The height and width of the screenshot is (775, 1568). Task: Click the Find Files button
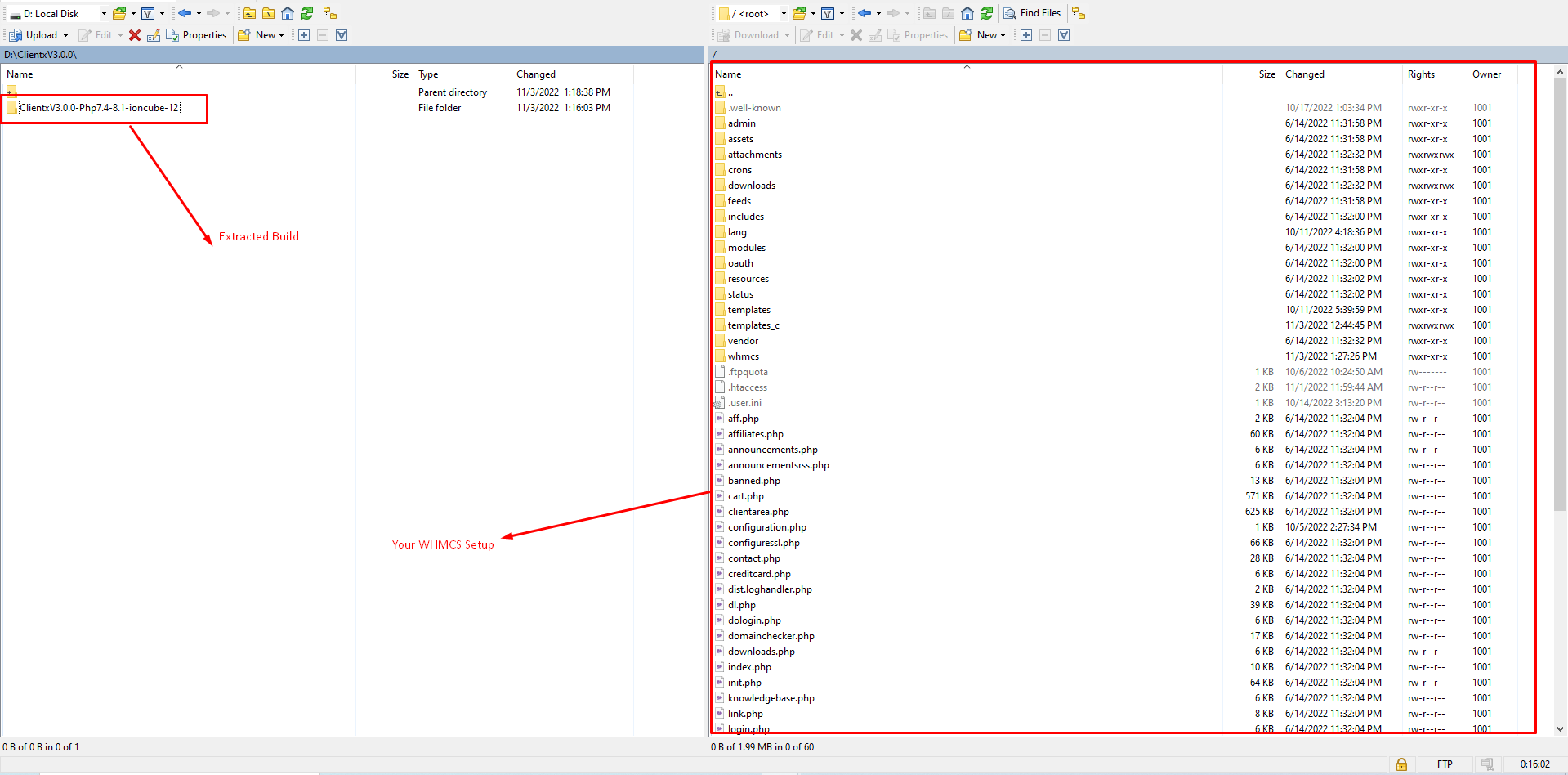pyautogui.click(x=1032, y=13)
